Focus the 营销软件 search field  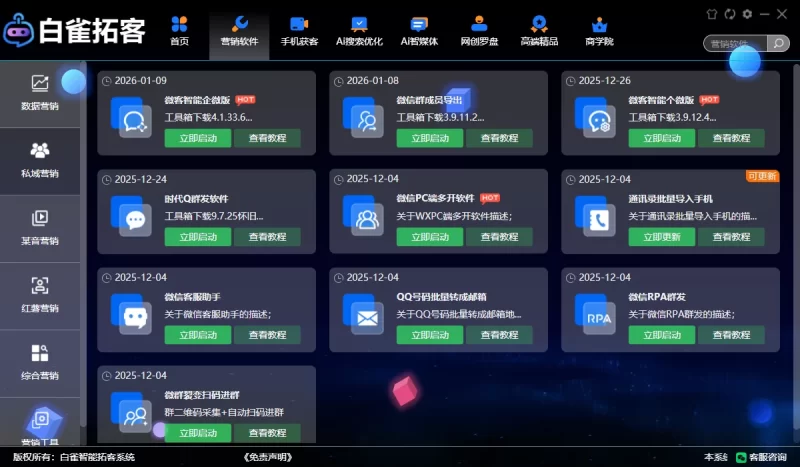click(x=735, y=43)
